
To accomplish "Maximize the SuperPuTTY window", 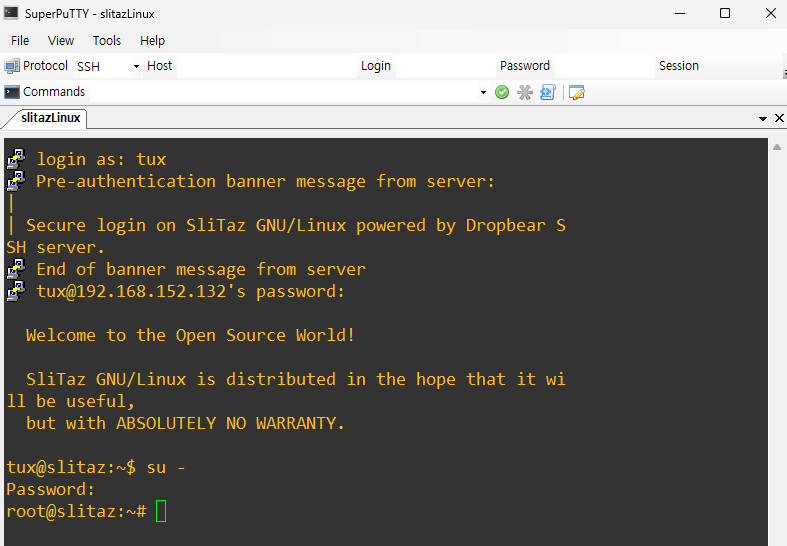I will tap(725, 13).
